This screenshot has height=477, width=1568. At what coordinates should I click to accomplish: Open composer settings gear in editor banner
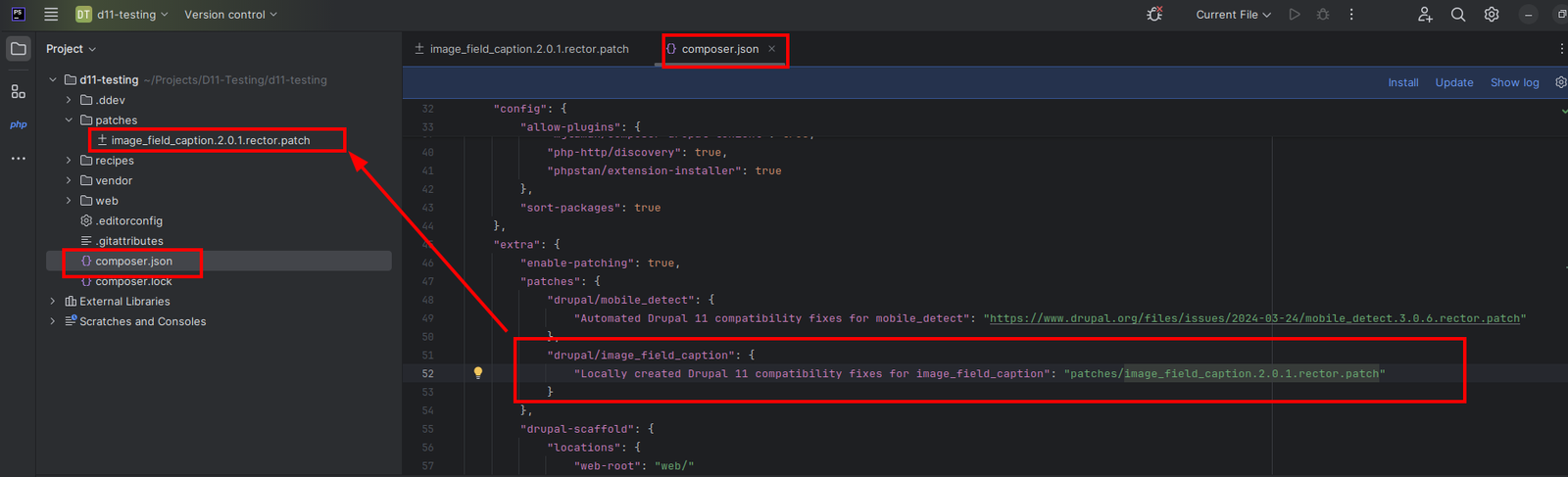pyautogui.click(x=1560, y=82)
